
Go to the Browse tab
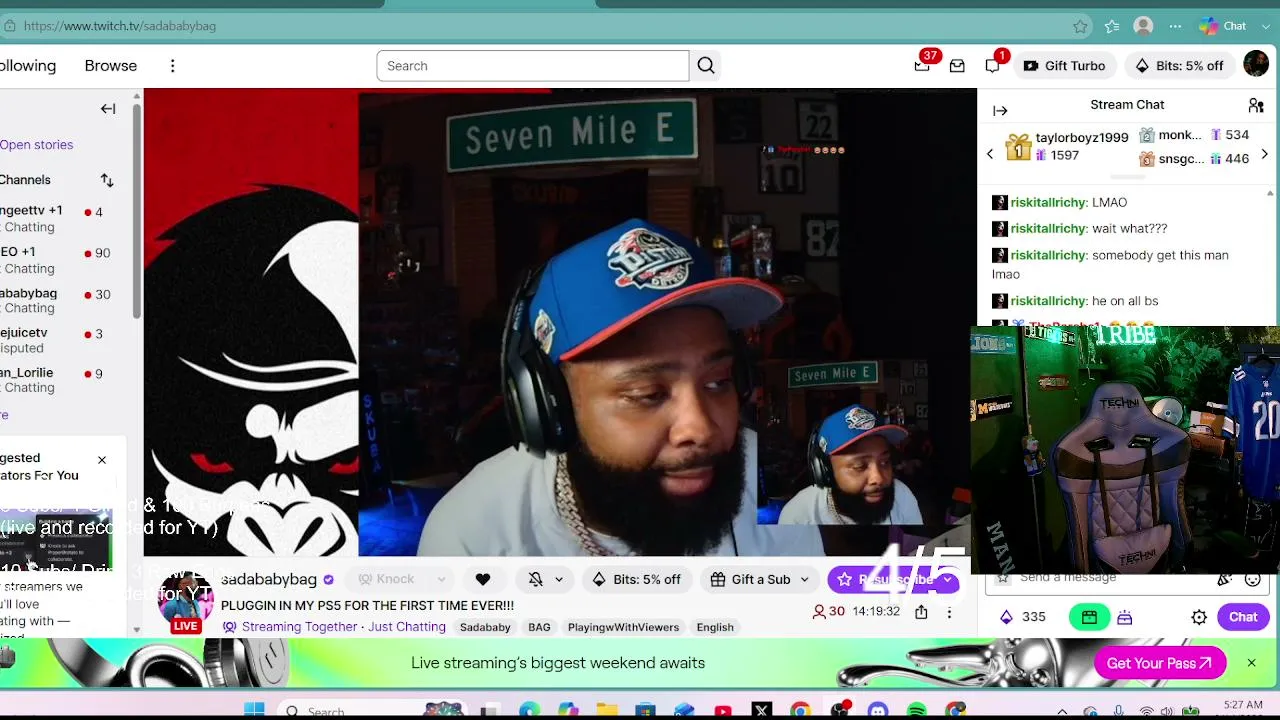(x=111, y=66)
